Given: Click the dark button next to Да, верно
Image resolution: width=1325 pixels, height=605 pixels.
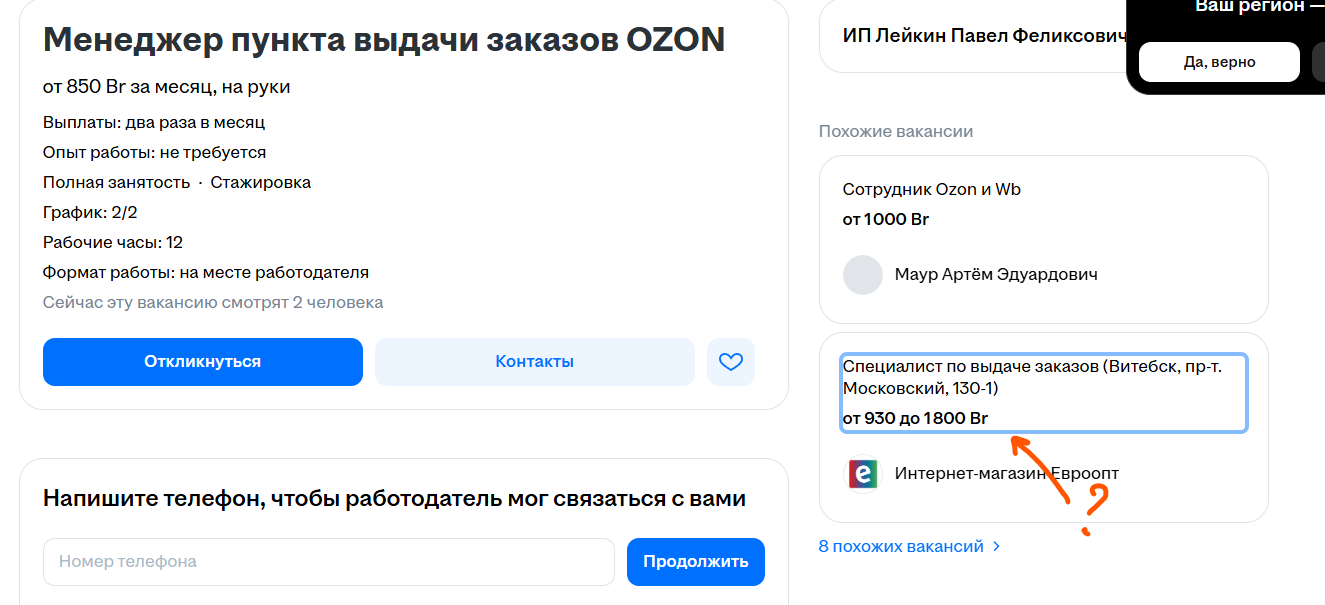Looking at the screenshot, I should point(1318,62).
